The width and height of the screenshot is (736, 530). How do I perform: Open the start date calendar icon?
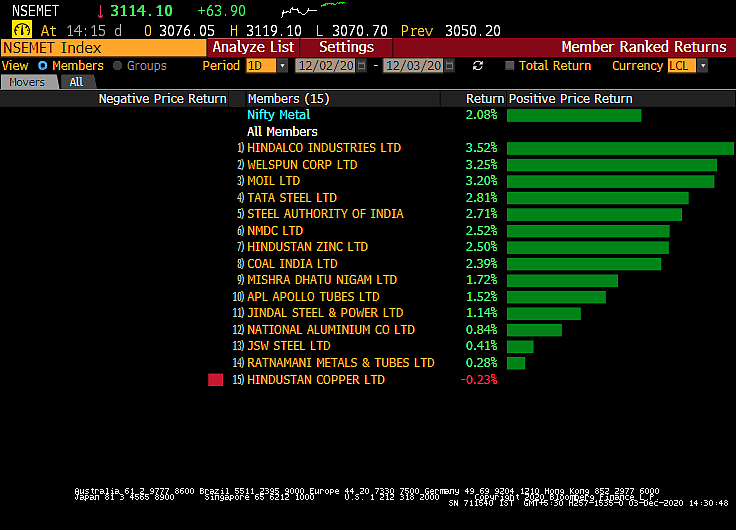tap(361, 66)
